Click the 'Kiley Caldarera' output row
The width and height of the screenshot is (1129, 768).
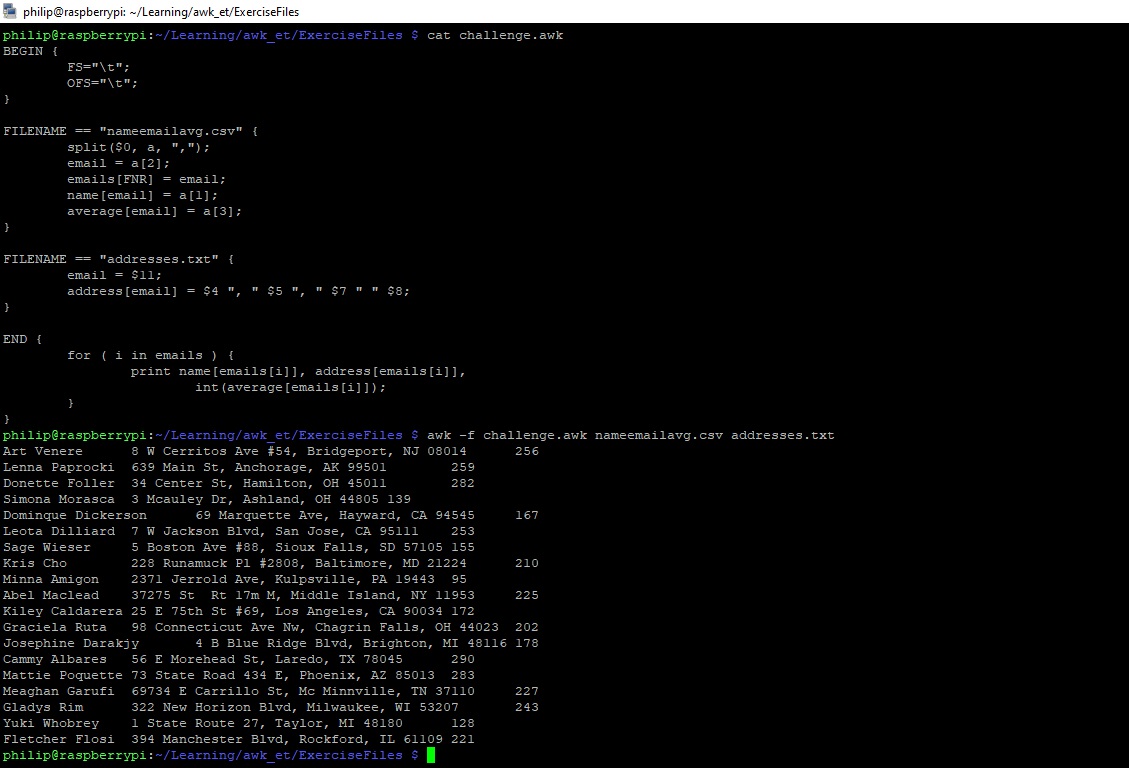click(238, 611)
